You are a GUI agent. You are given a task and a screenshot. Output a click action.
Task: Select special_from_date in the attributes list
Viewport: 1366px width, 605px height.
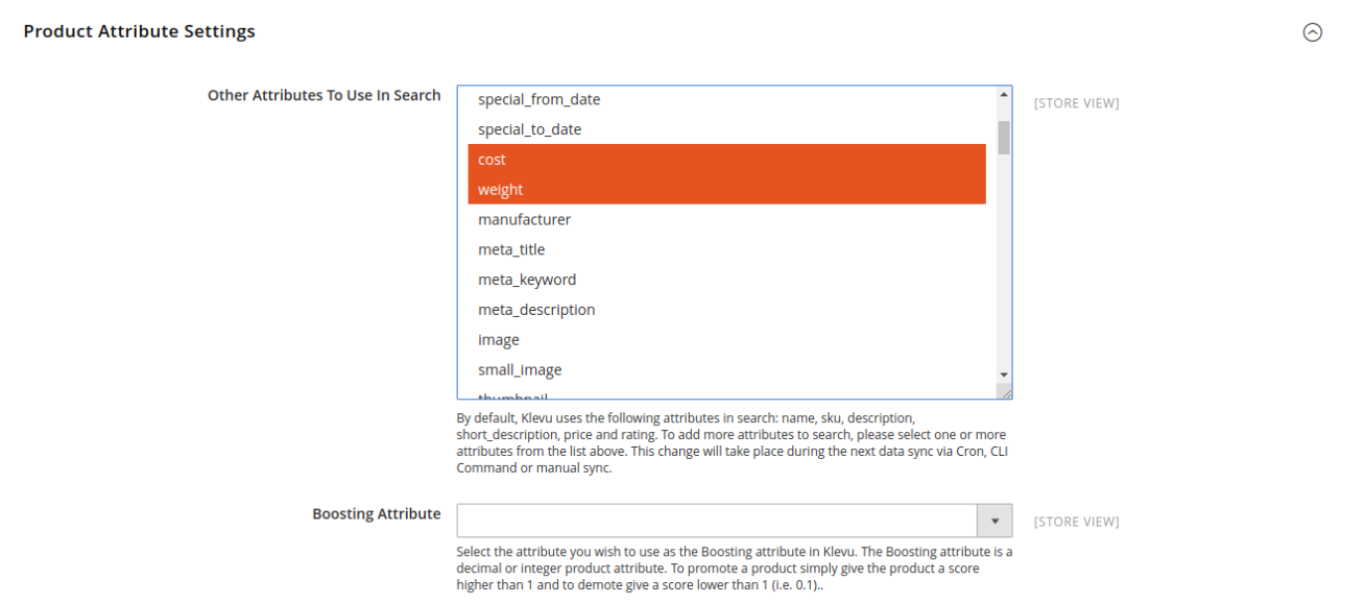727,100
